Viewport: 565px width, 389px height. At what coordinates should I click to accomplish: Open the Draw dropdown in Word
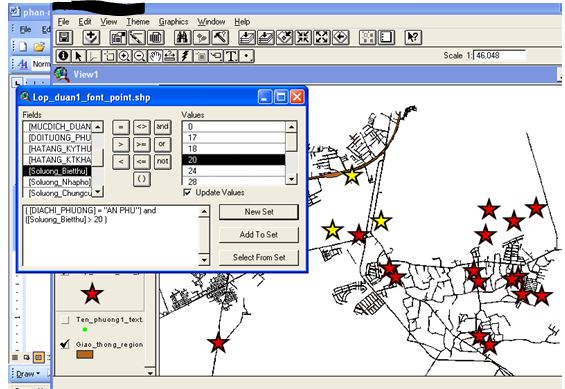coord(28,374)
